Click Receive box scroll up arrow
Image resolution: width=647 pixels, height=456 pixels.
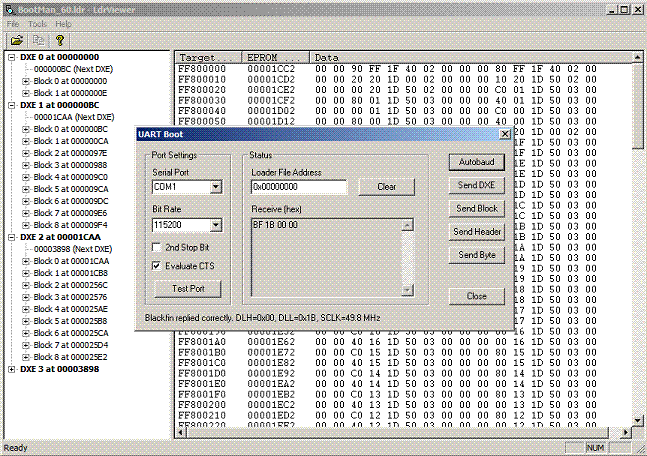click(x=407, y=225)
